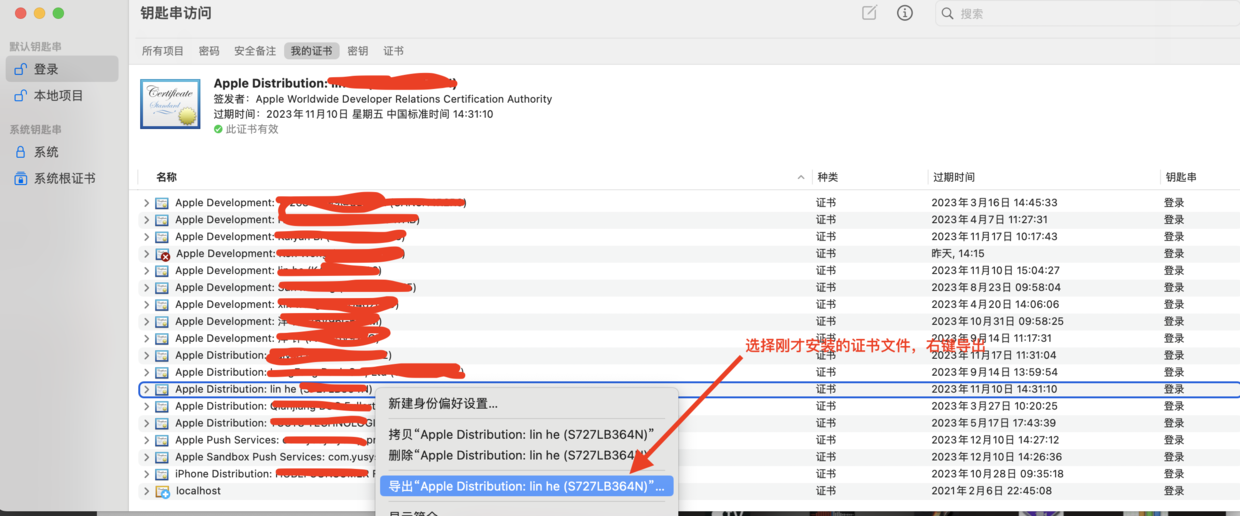
Task: Choose 删除 "Apple Distribution: lin he" menu entry
Action: point(526,455)
